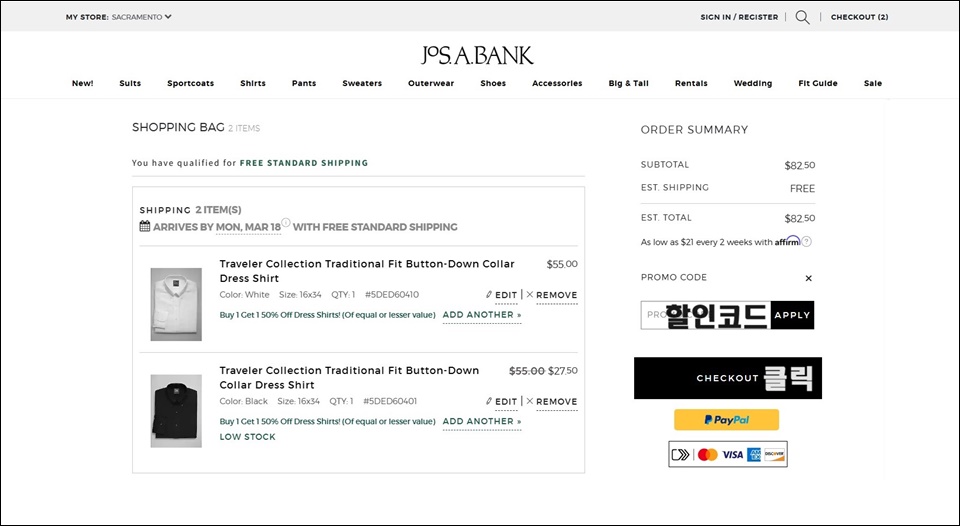Image resolution: width=960 pixels, height=526 pixels.
Task: Click the Est. Total $82.50 amount
Action: [800, 218]
